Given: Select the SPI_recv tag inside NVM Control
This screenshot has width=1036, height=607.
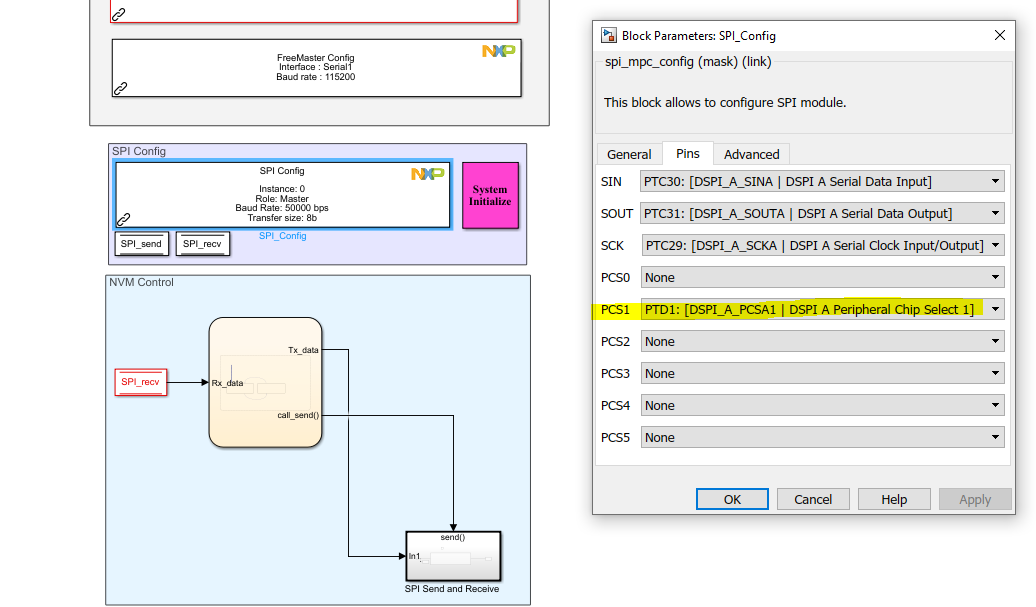Looking at the screenshot, I should tap(140, 382).
